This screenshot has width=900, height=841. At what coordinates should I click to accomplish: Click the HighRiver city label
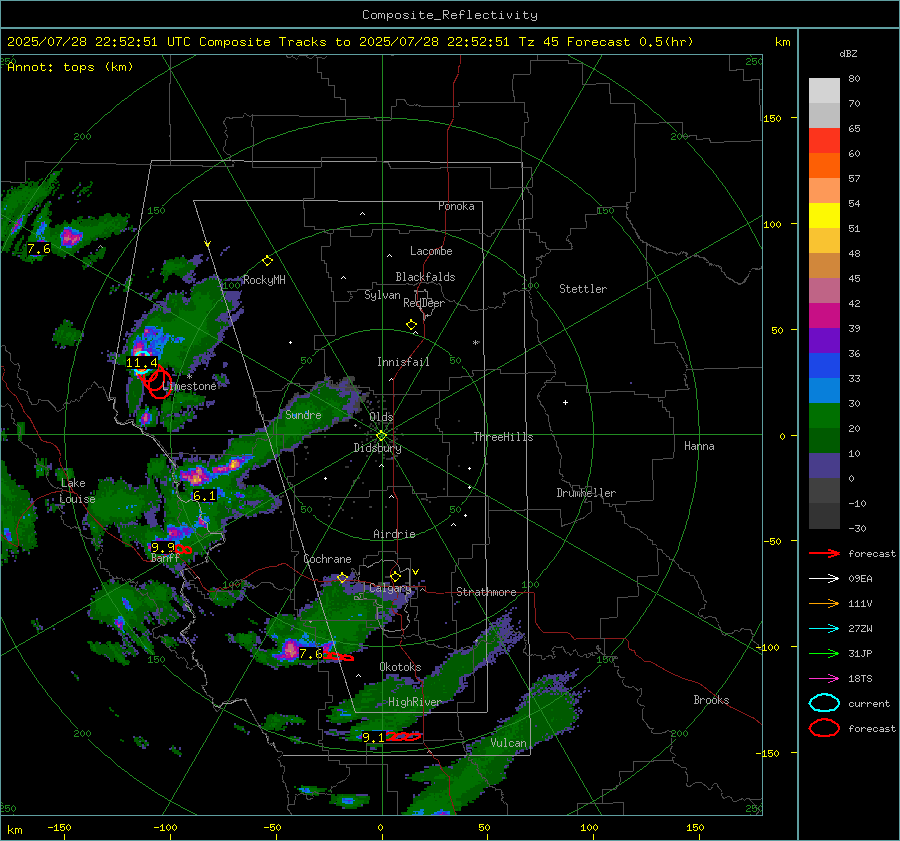[414, 702]
